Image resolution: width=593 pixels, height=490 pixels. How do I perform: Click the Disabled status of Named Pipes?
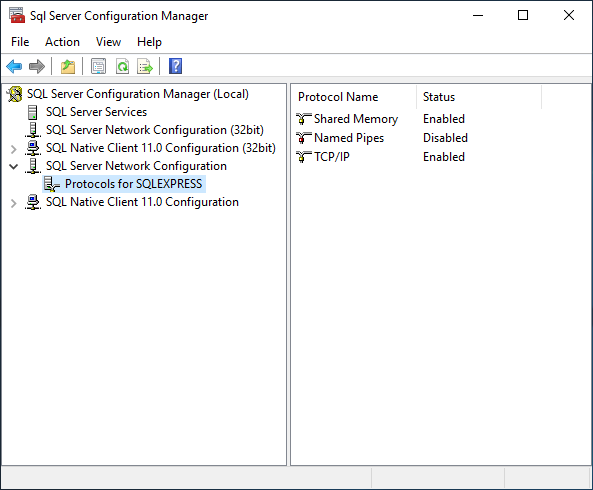445,138
